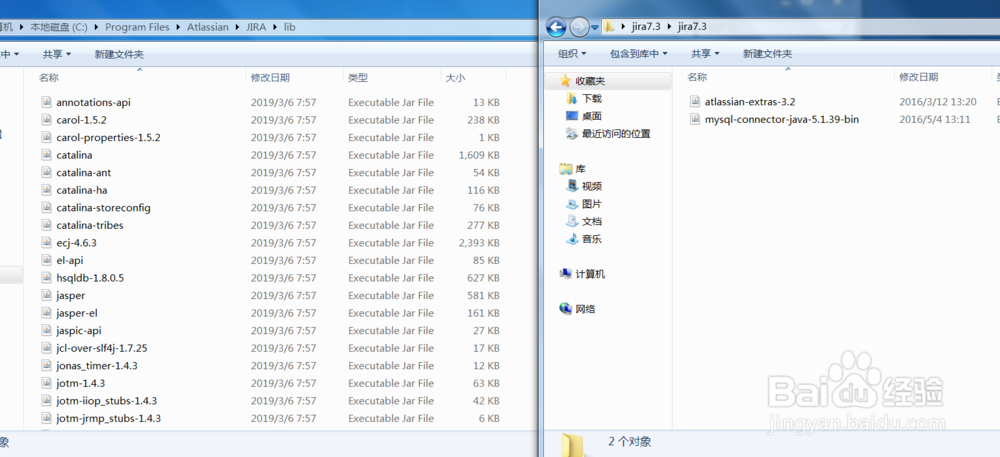Expand arrow after JIRA in address bar
This screenshot has width=1000, height=457.
[276, 27]
